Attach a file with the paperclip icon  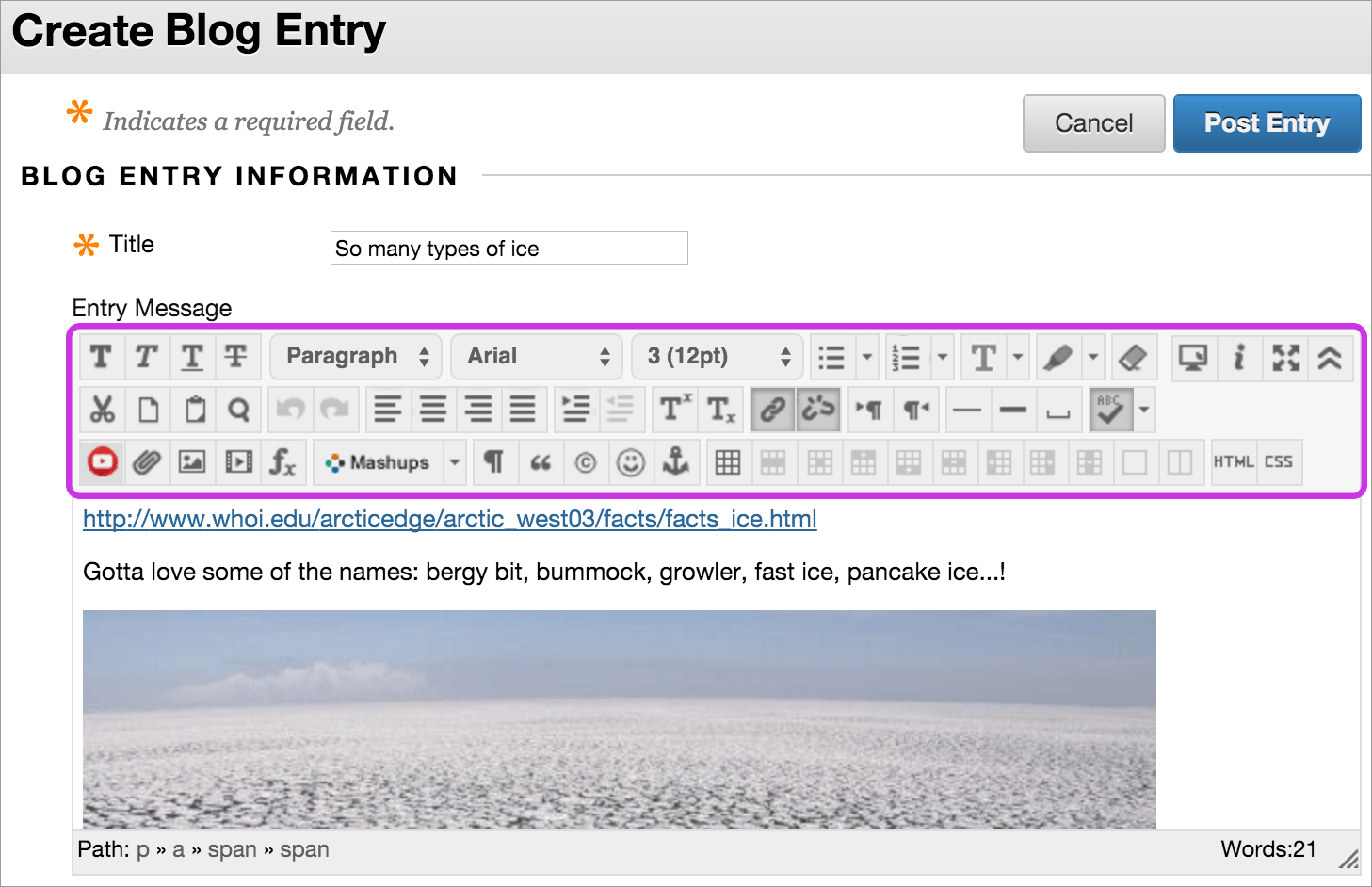pyautogui.click(x=147, y=461)
